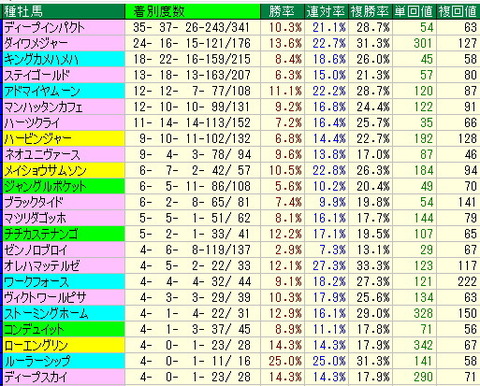
Task: Select 328 単回値 in ストーミングホーム row
Action: 423,313
